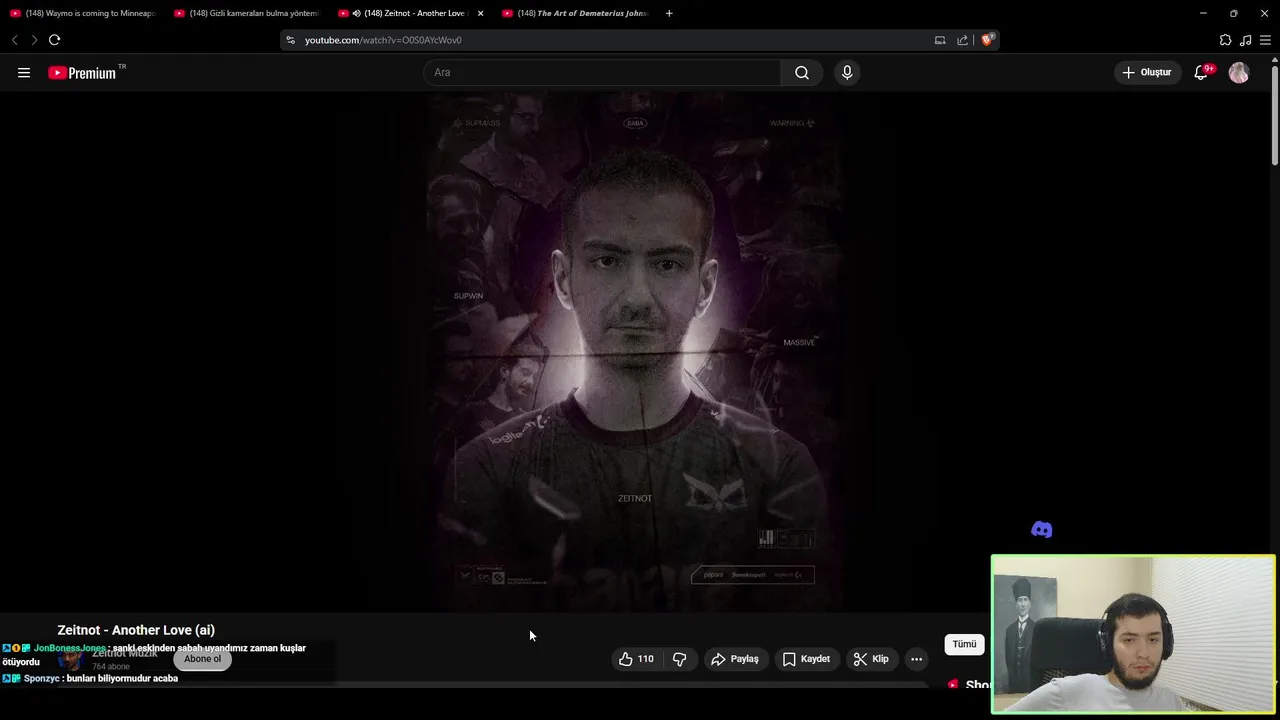Click the cast/picture-in-picture icon in address bar
This screenshot has height=720, width=1280.
tap(940, 40)
